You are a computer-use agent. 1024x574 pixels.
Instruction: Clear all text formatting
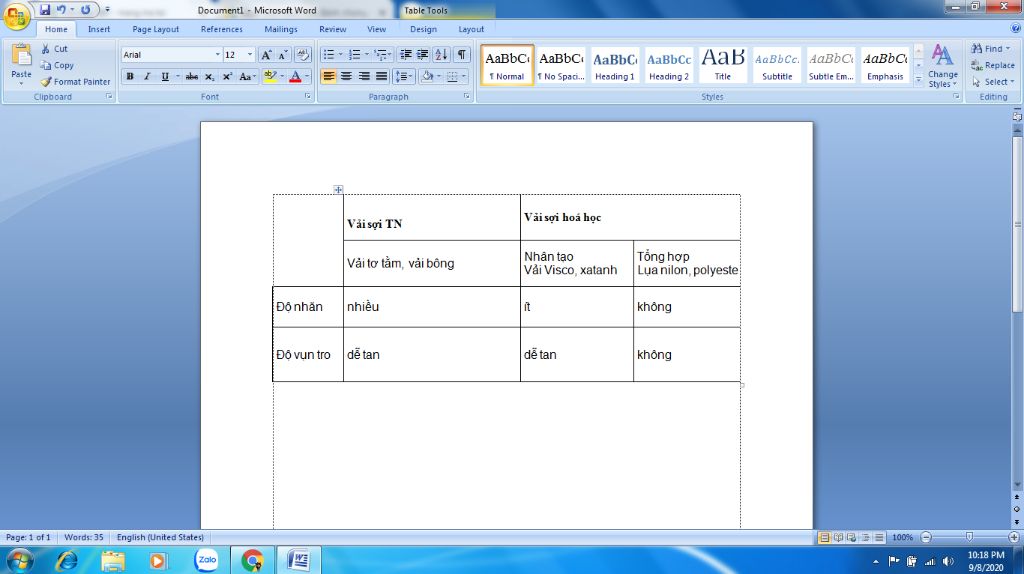(x=302, y=55)
